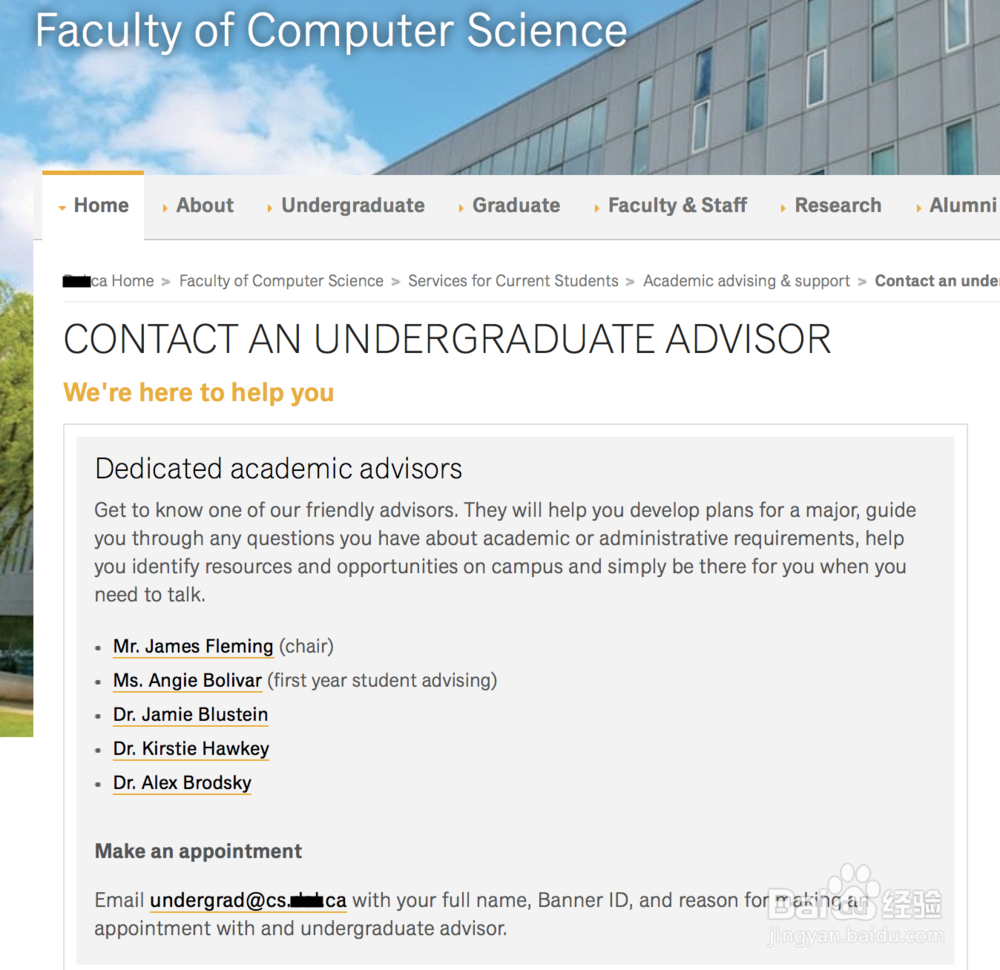1000x970 pixels.
Task: Open Dr. Jamie Blustein advisor link
Action: 191,714
